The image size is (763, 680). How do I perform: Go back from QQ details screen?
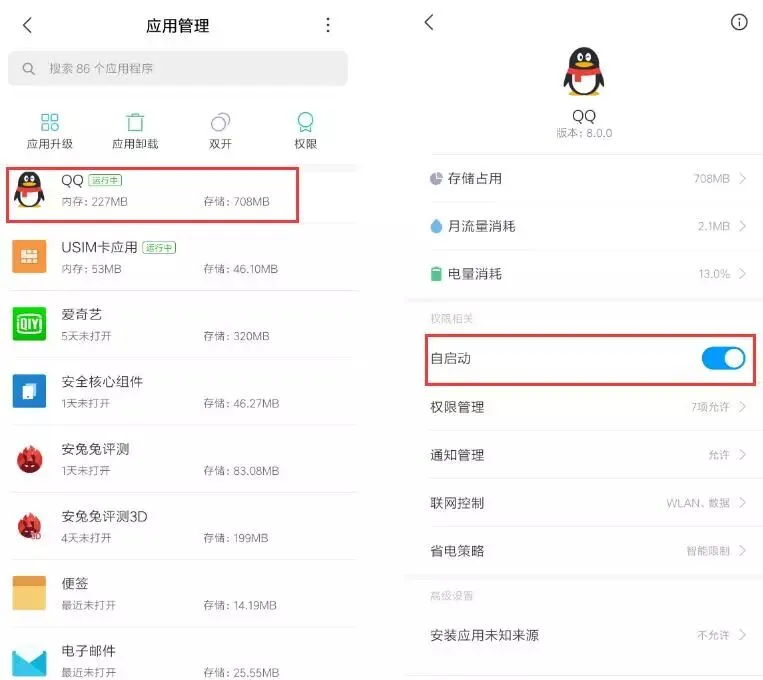click(429, 22)
